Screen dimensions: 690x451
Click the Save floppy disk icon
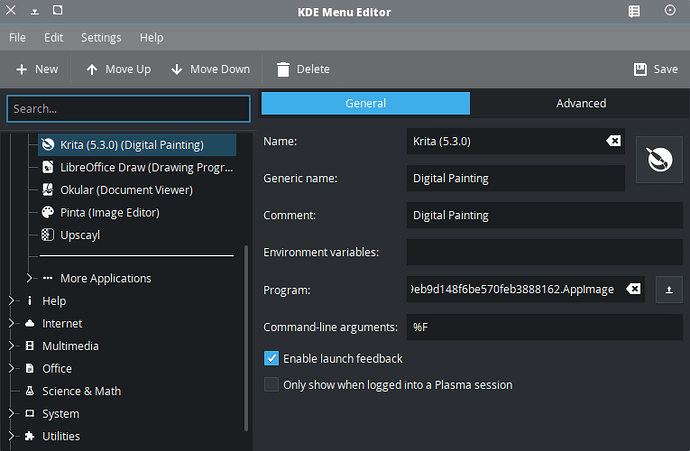coord(640,70)
